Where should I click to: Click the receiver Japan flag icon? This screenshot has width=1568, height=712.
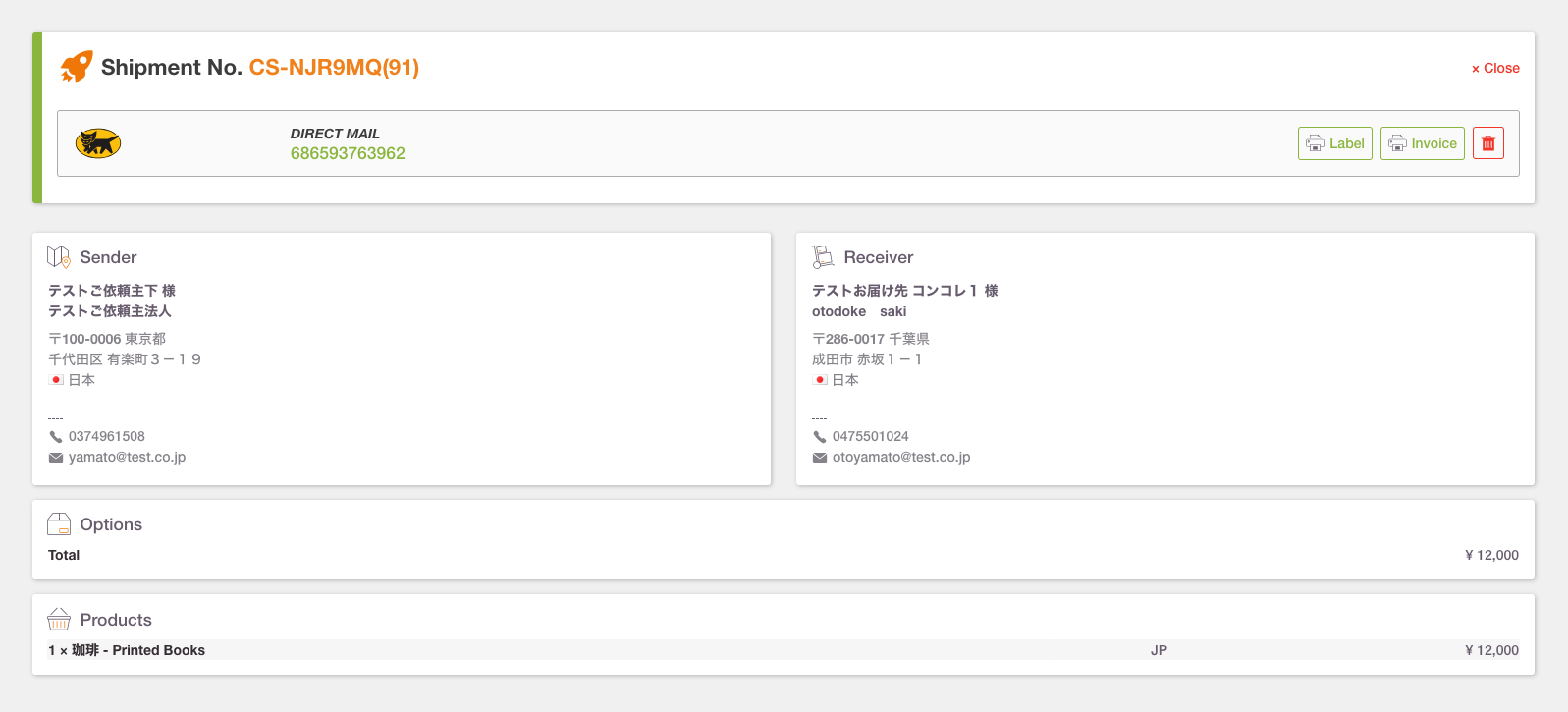(820, 380)
